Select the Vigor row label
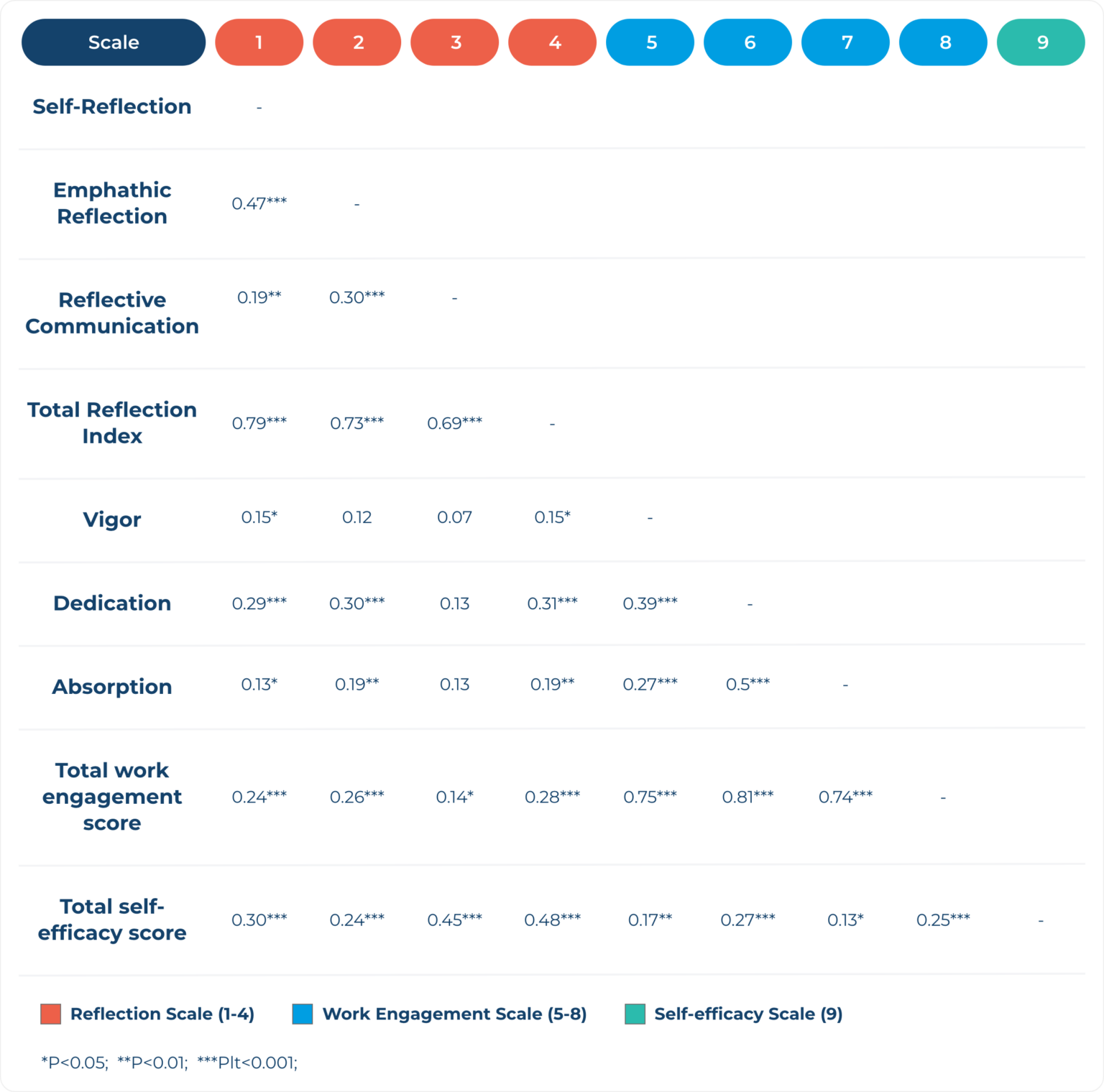Screen dimensions: 1104x1092 pyautogui.click(x=112, y=519)
